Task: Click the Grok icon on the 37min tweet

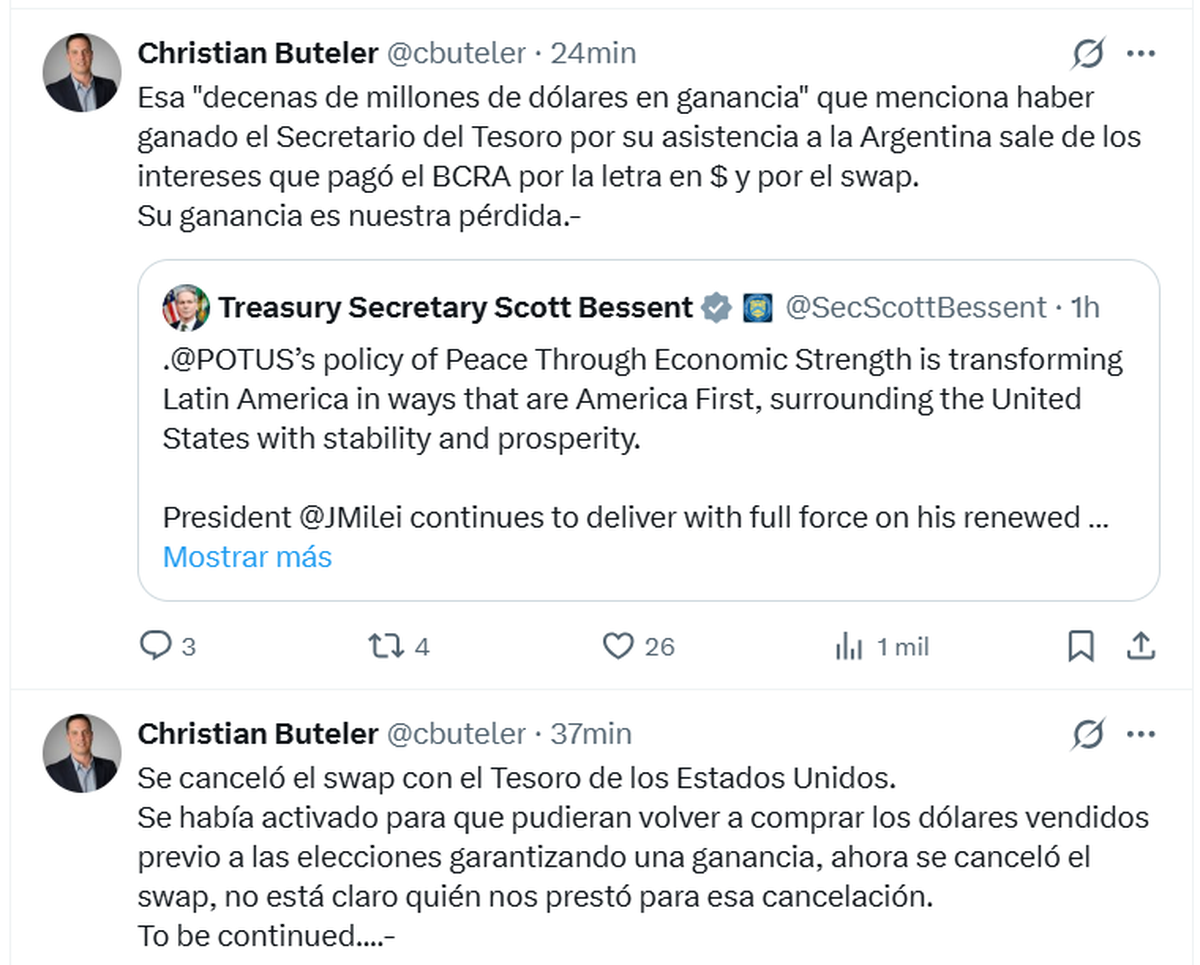Action: click(x=1087, y=735)
